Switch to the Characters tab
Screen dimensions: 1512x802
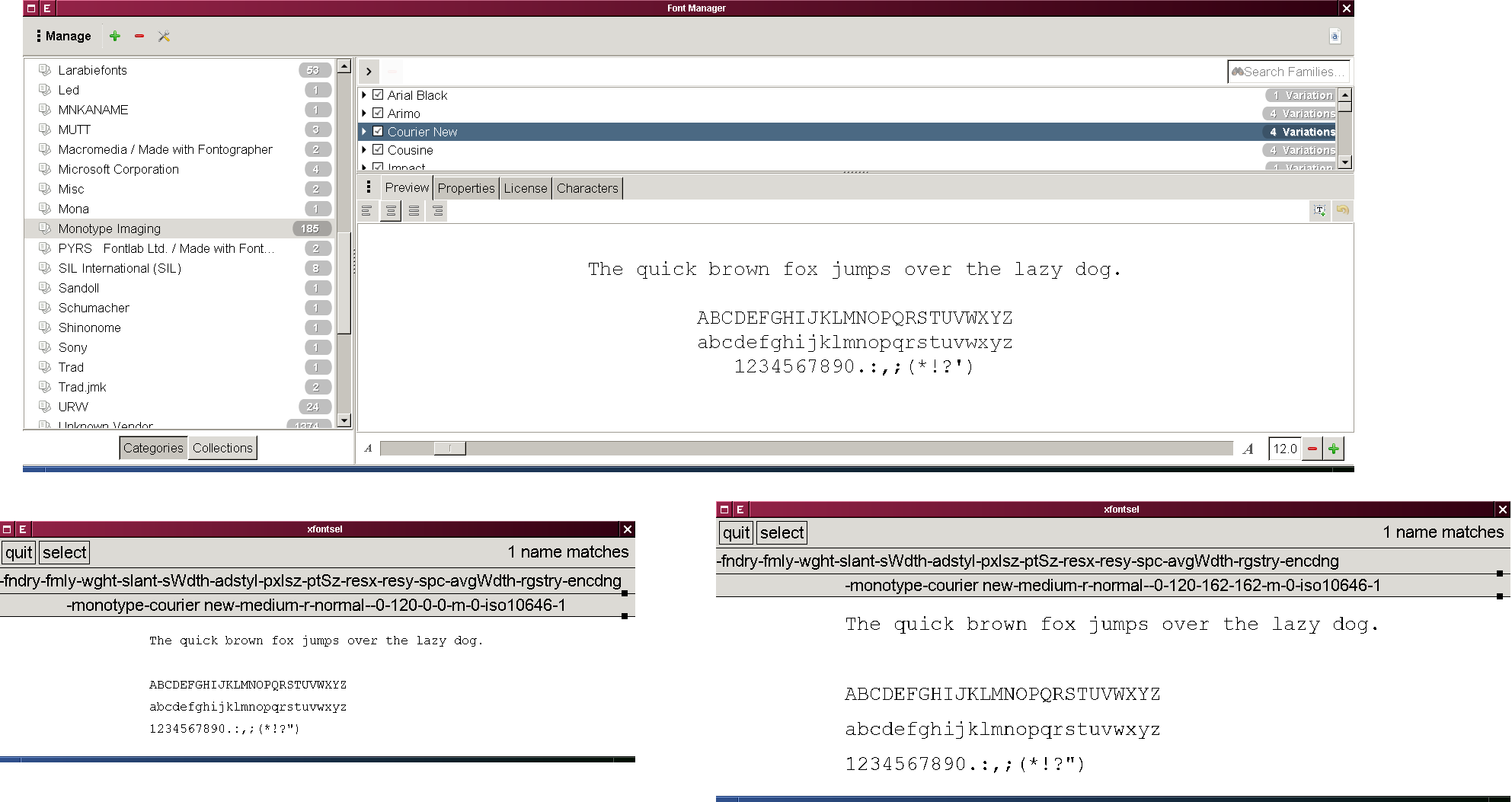click(587, 188)
